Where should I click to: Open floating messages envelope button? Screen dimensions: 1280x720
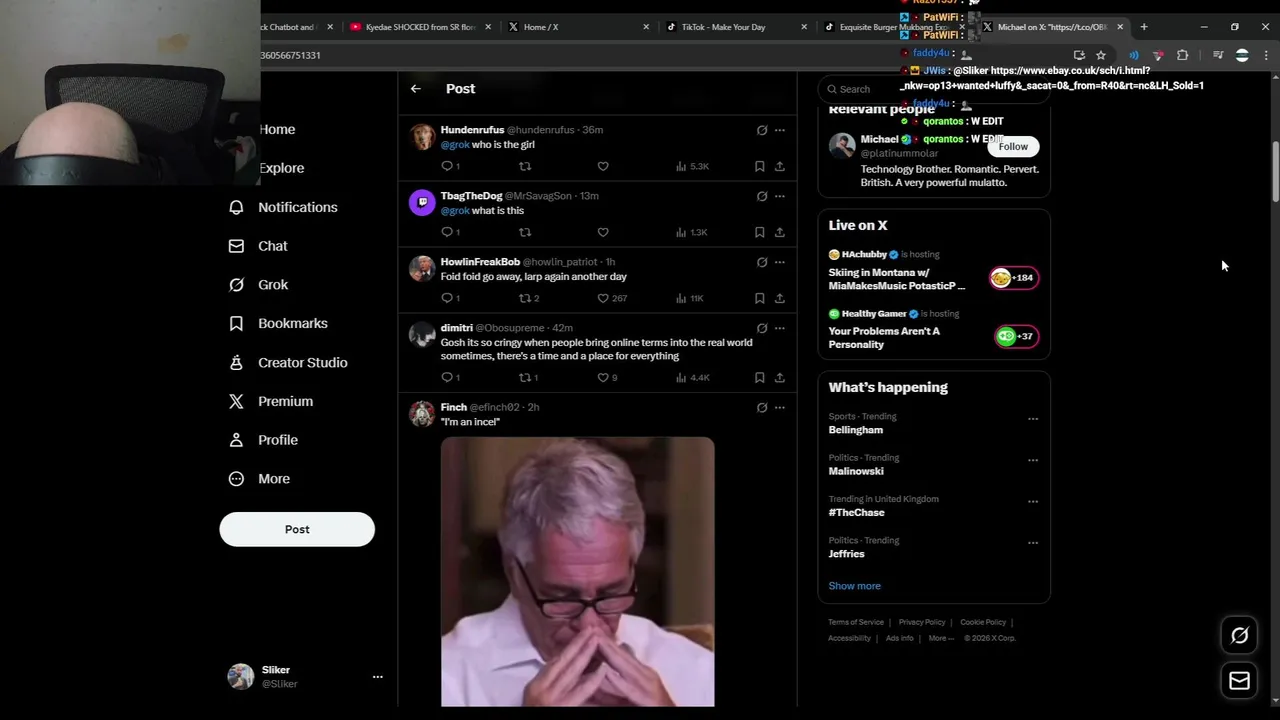(x=1239, y=681)
